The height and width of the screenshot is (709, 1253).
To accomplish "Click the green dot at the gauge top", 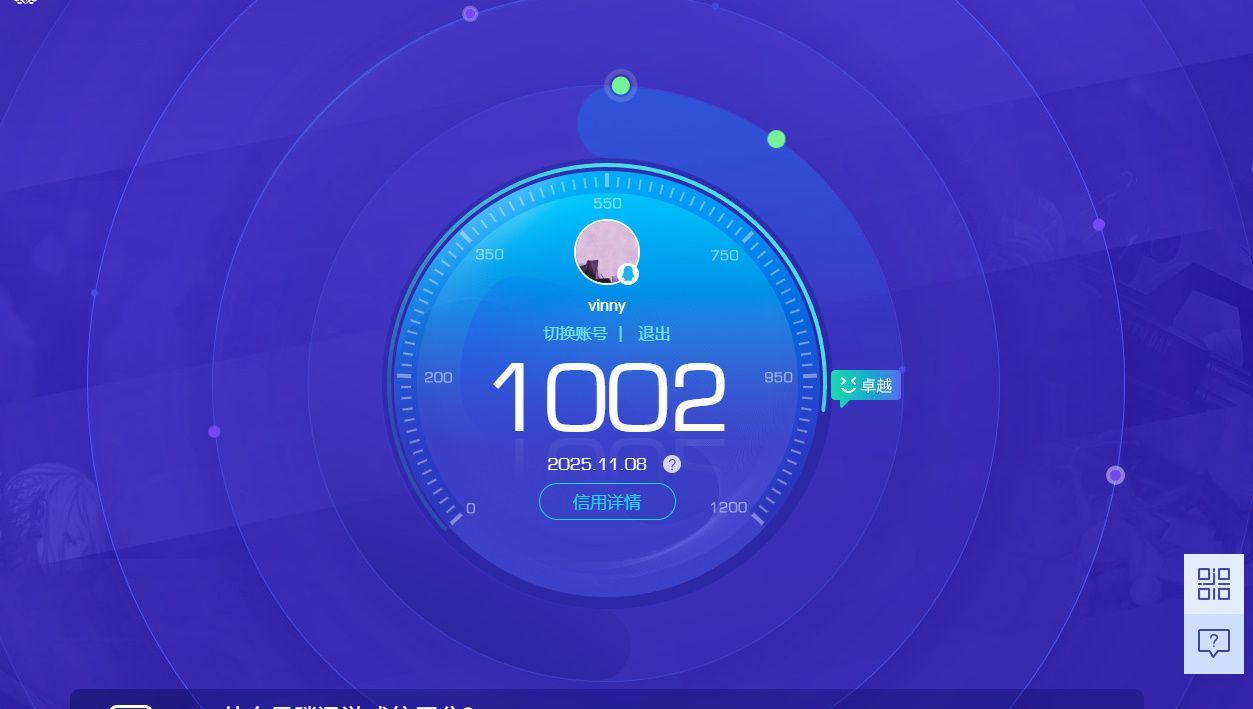I will (x=620, y=86).
